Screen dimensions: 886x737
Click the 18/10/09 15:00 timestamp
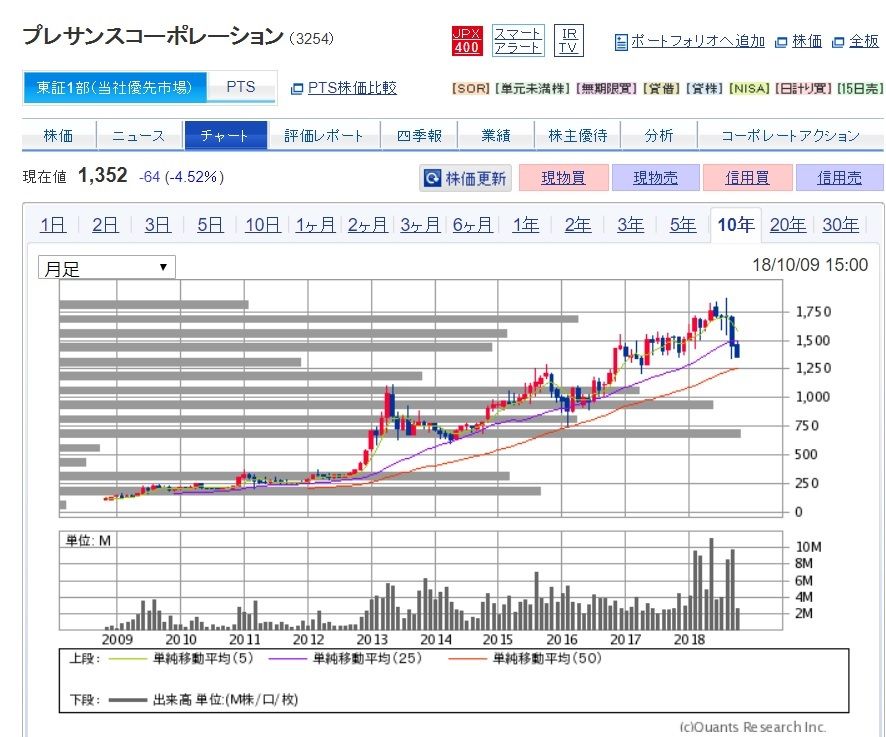(810, 265)
